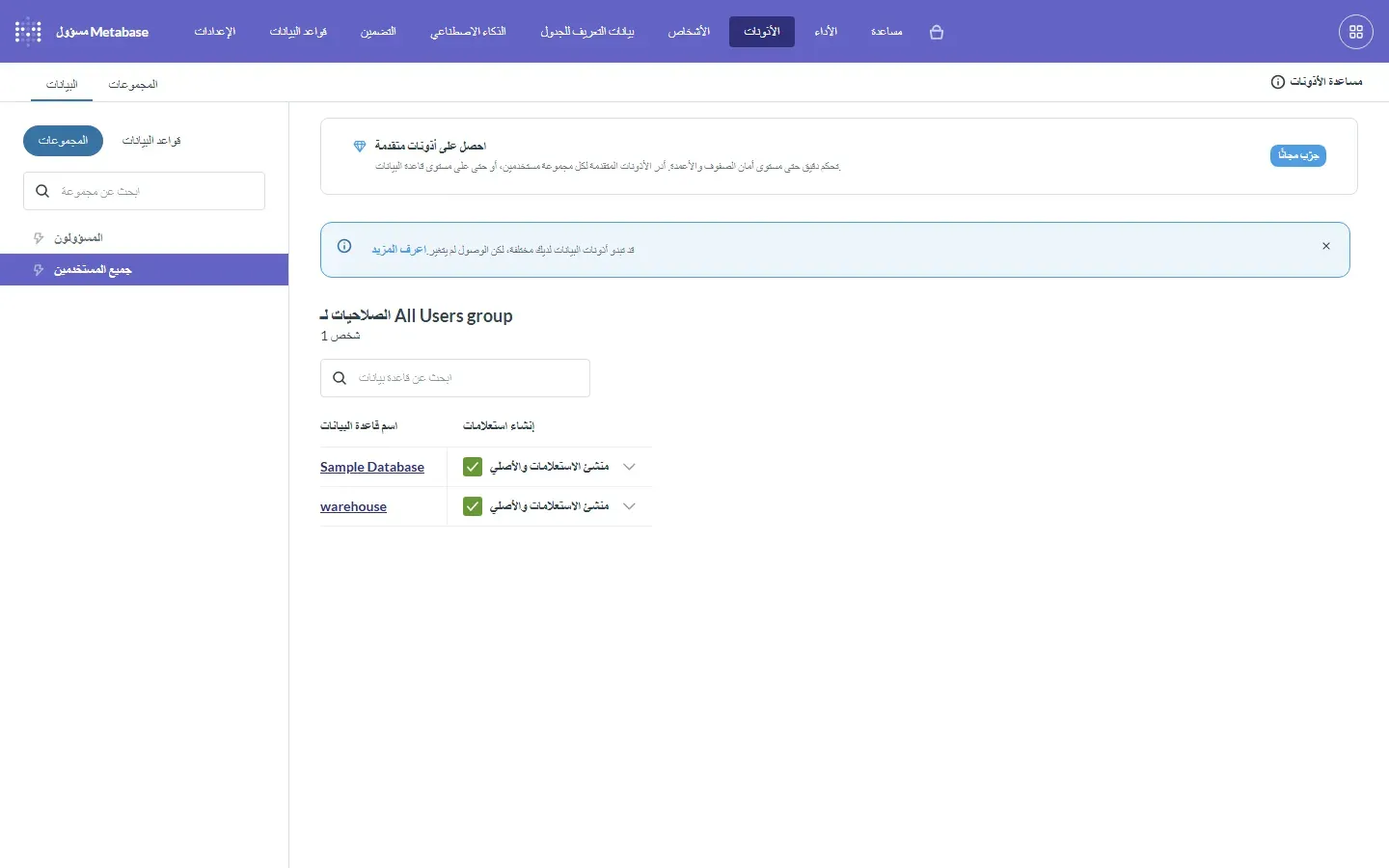Open الأداء in top navigation

click(x=826, y=32)
